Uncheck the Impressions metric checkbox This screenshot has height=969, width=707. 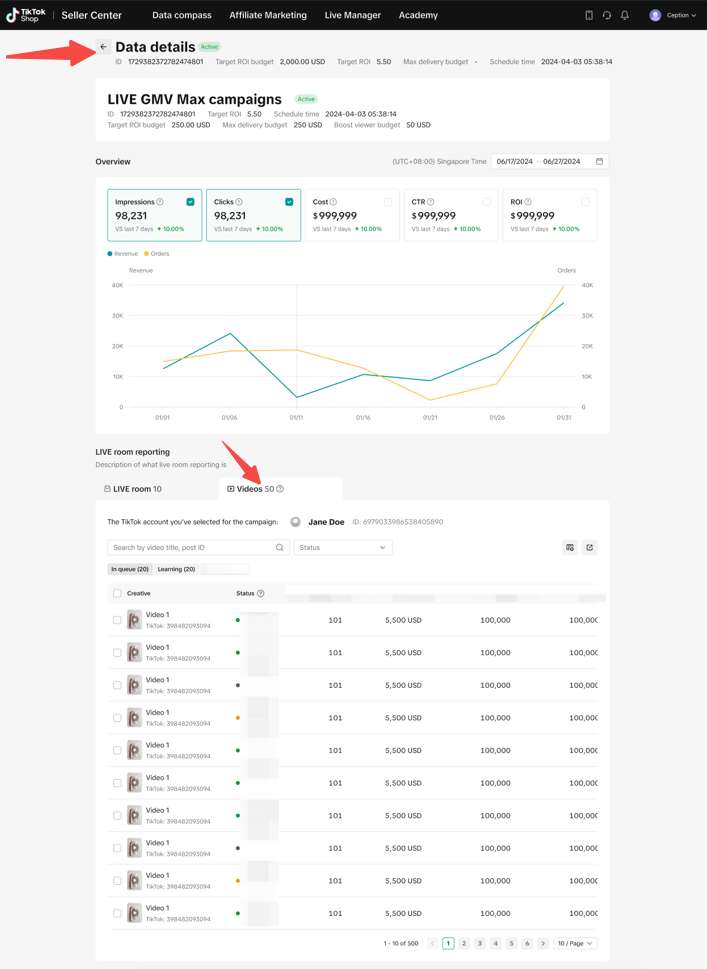pyautogui.click(x=190, y=202)
